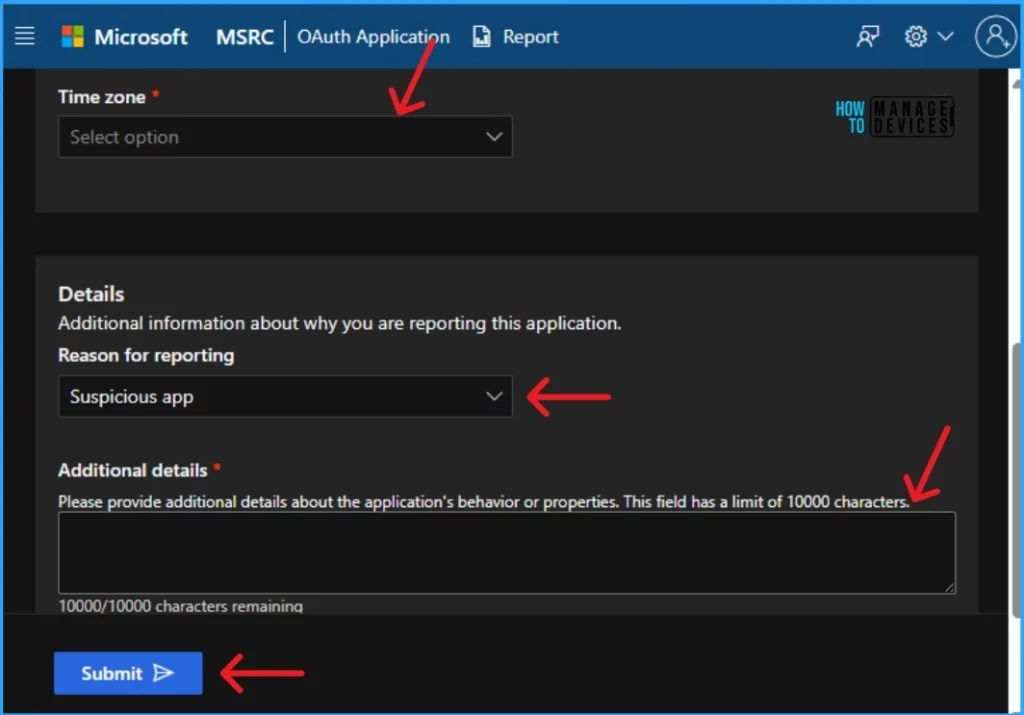The width and height of the screenshot is (1024, 715).
Task: Select '10000/10000 characters remaining' text
Action: click(180, 606)
